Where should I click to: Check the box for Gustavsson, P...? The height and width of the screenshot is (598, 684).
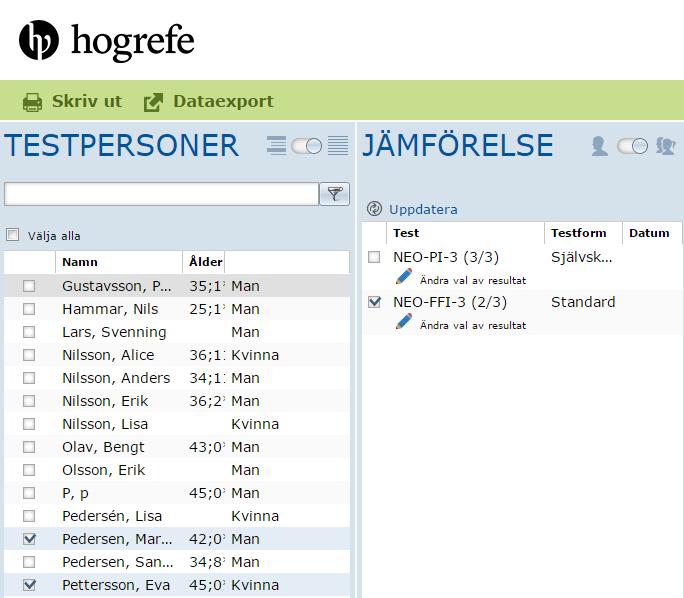tap(29, 286)
